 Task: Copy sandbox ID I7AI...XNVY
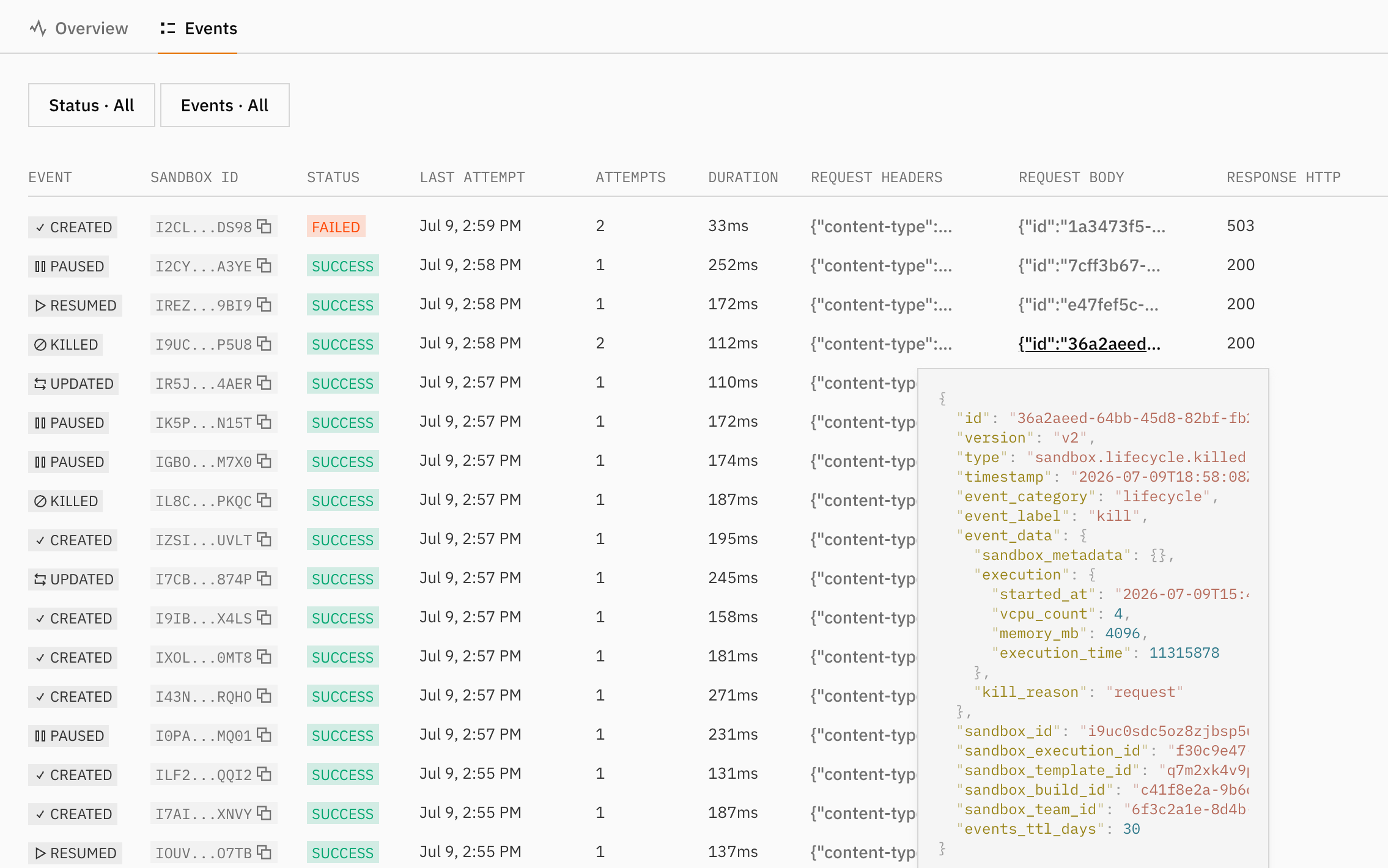click(264, 813)
